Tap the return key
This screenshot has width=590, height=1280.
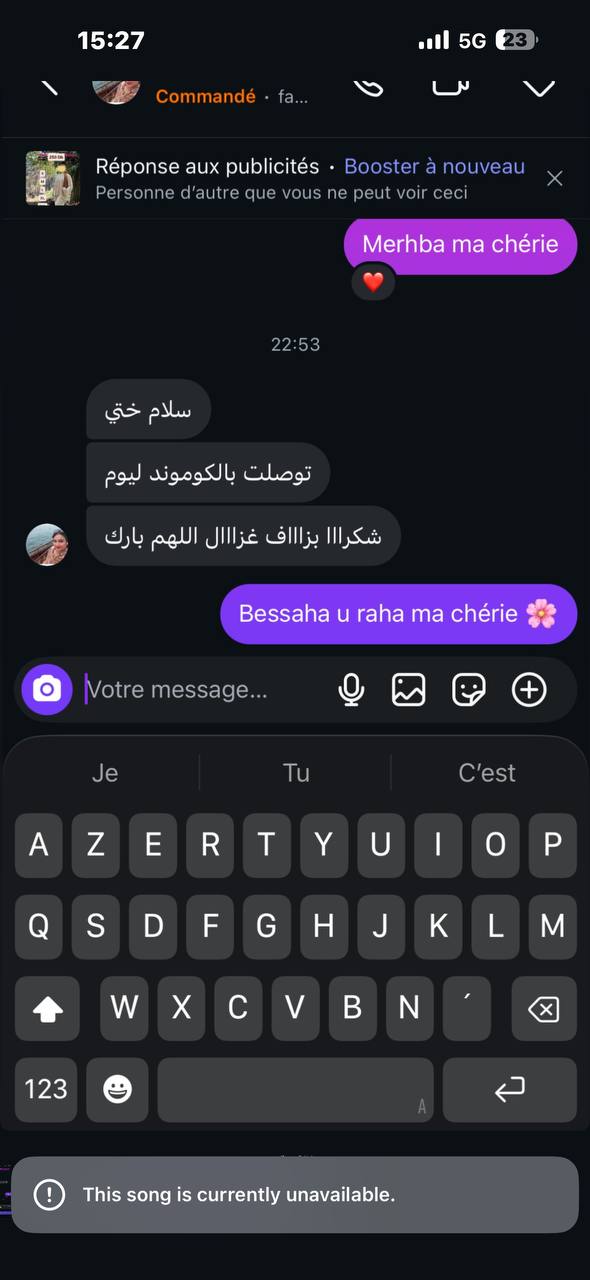tap(510, 1089)
